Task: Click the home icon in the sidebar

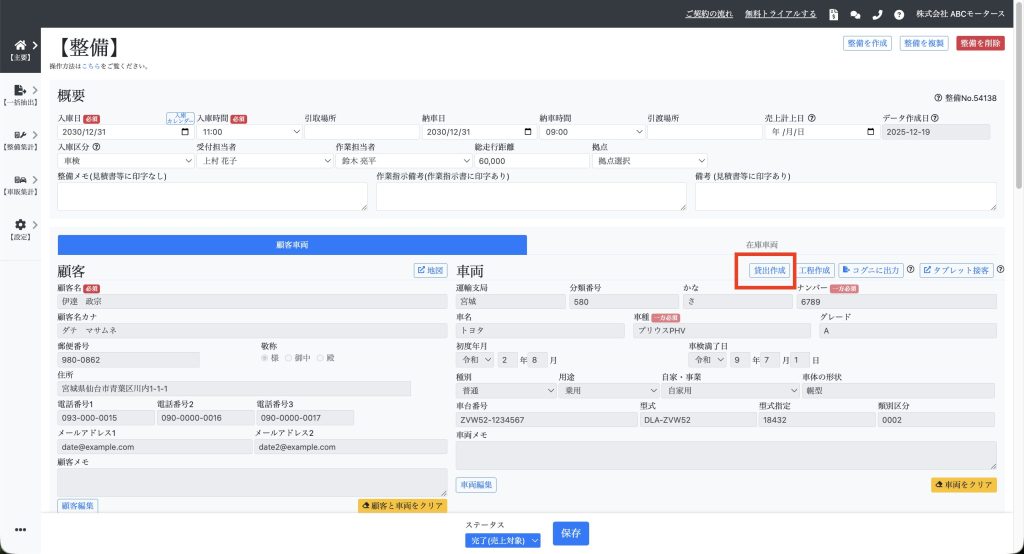Action: pyautogui.click(x=20, y=45)
